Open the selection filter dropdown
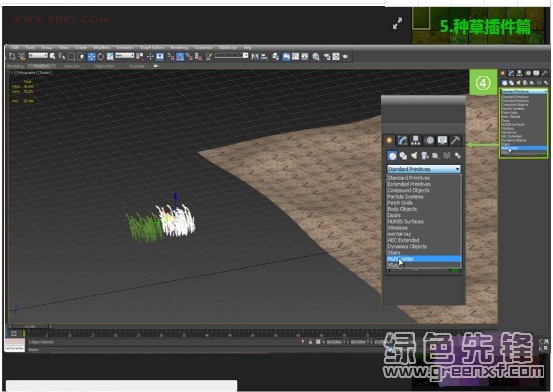This screenshot has height=392, width=553. coord(38,55)
